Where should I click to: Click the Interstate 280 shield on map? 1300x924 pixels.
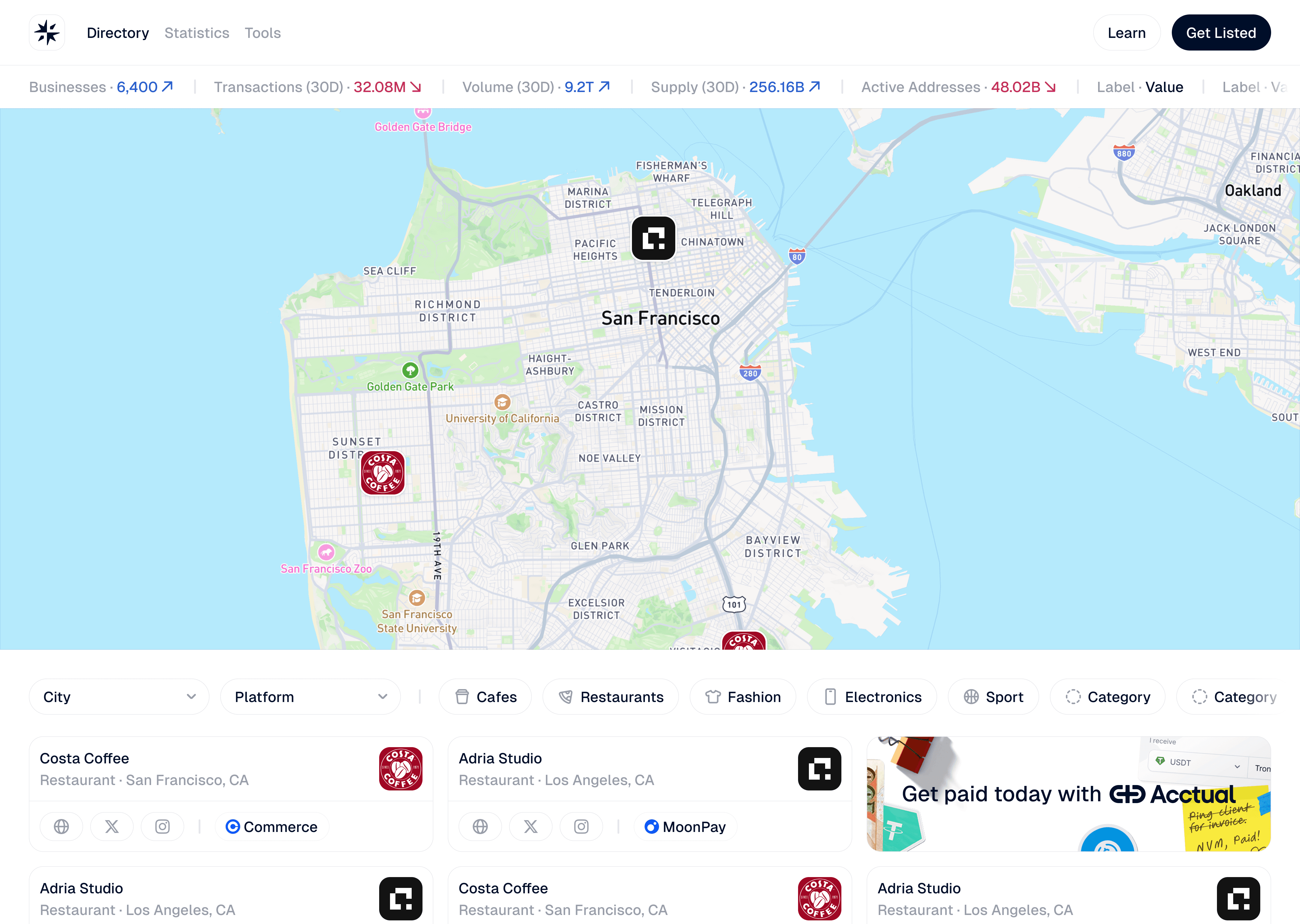tap(751, 373)
